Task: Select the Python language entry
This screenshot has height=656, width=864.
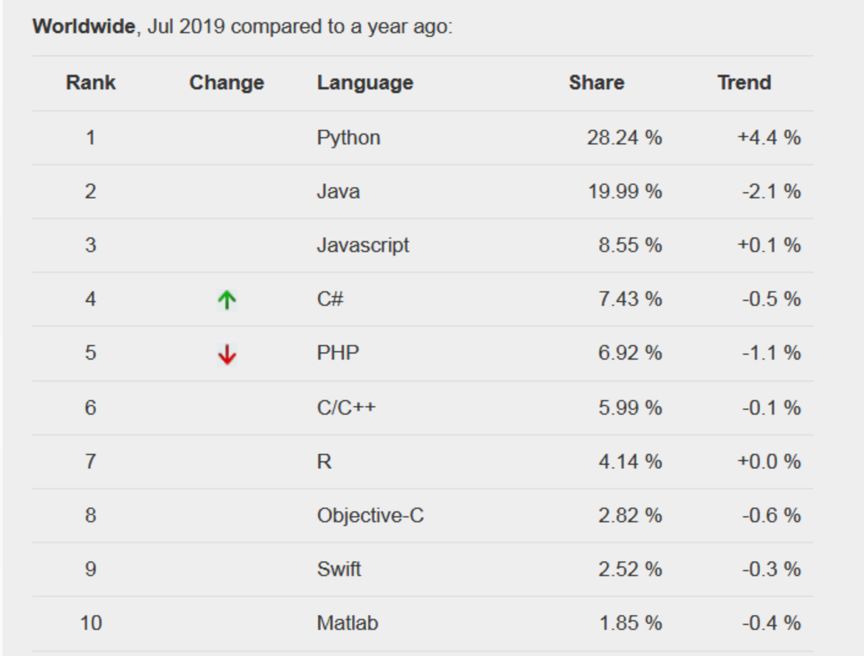Action: click(x=348, y=138)
